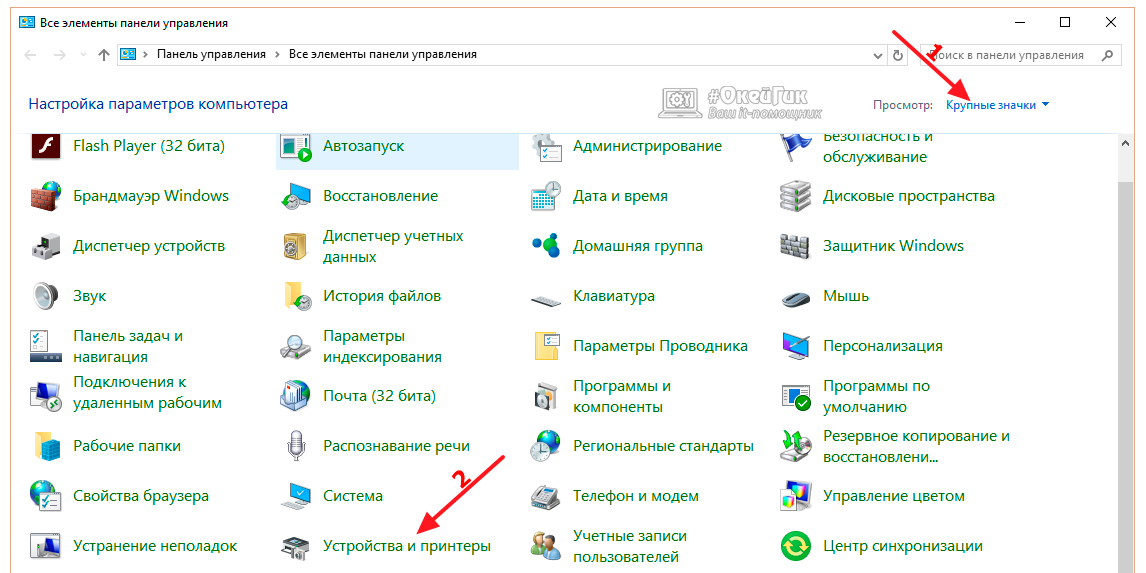Click the Восстановление icon
The image size is (1146, 573).
point(296,197)
